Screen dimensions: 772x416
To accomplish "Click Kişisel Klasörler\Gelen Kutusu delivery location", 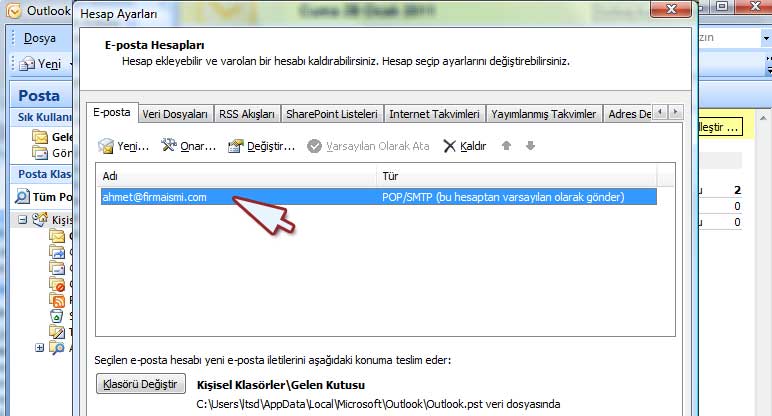I will coord(281,384).
